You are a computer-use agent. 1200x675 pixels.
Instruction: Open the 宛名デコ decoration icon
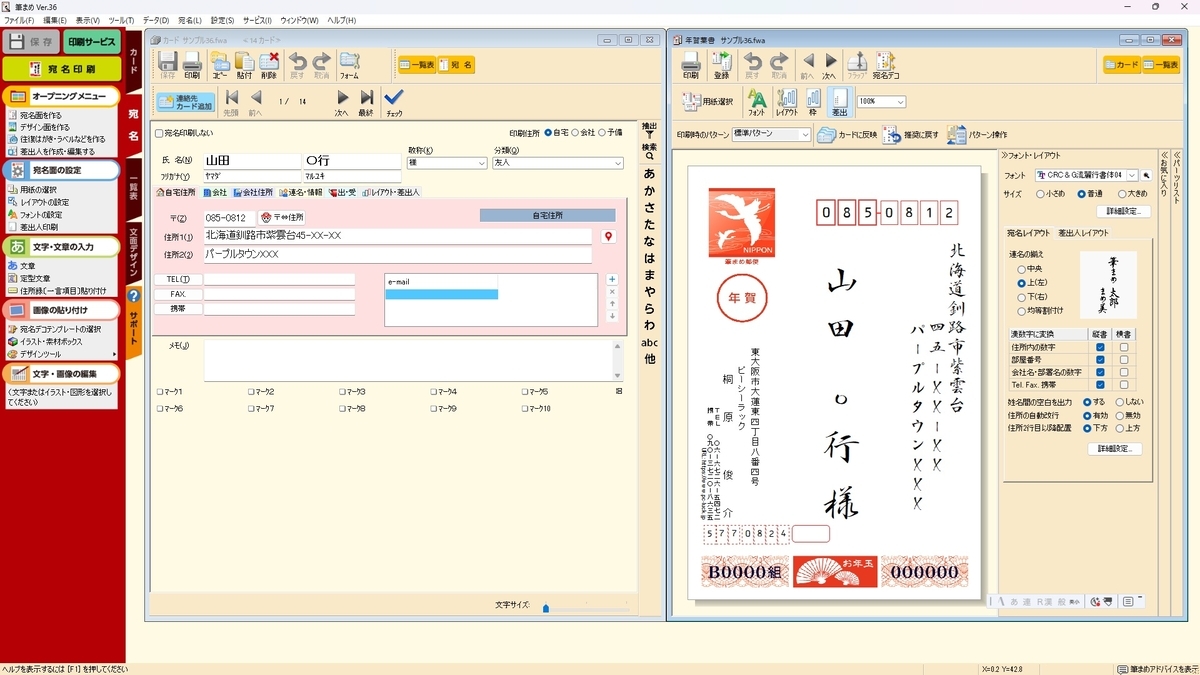[886, 64]
